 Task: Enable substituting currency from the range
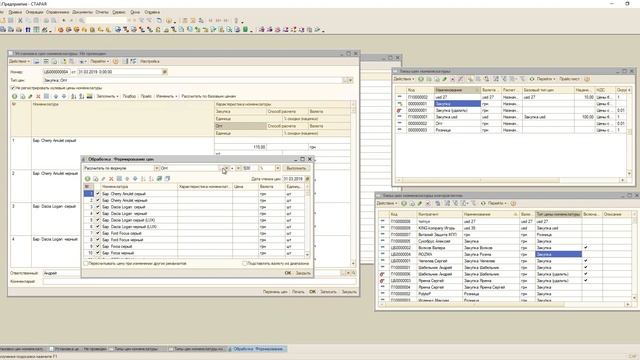[x=245, y=264]
